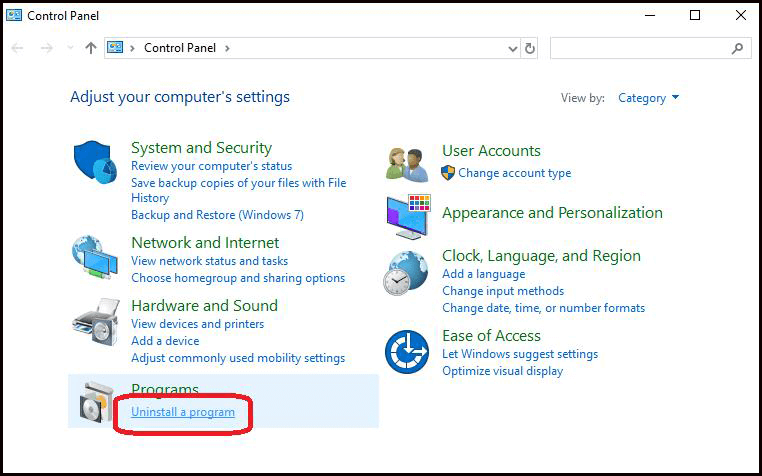Maximize the Control Panel window
This screenshot has width=762, height=476.
695,16
